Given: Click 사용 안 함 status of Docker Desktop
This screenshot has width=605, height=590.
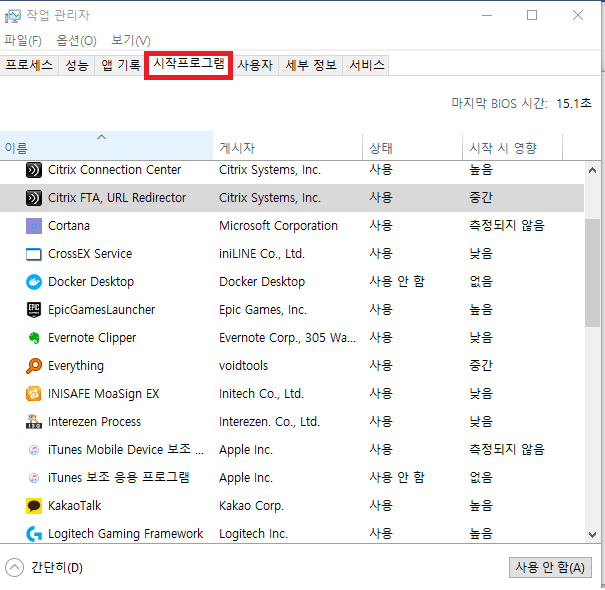Looking at the screenshot, I should click(x=397, y=282).
